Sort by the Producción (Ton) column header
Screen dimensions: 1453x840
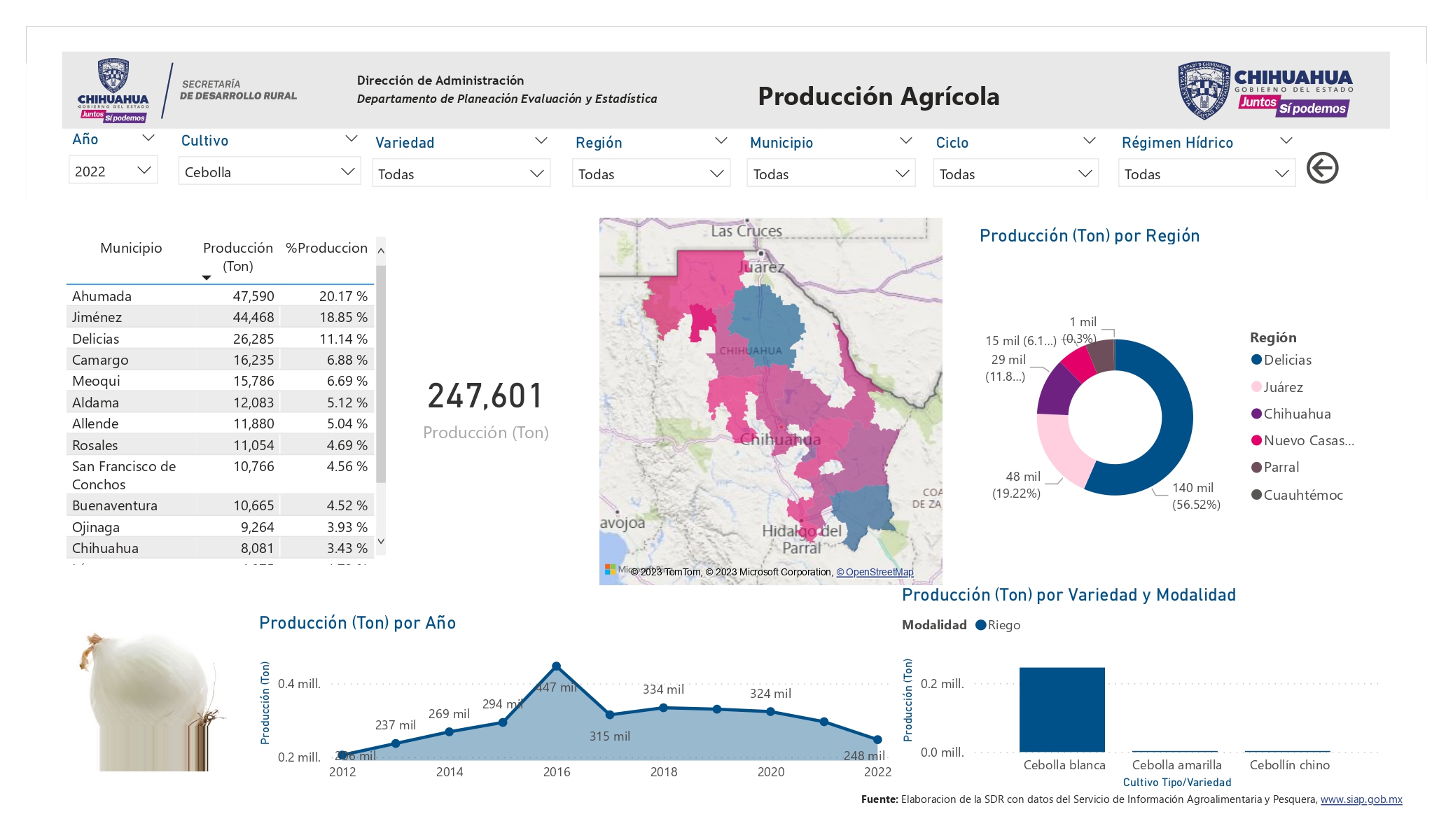click(238, 257)
